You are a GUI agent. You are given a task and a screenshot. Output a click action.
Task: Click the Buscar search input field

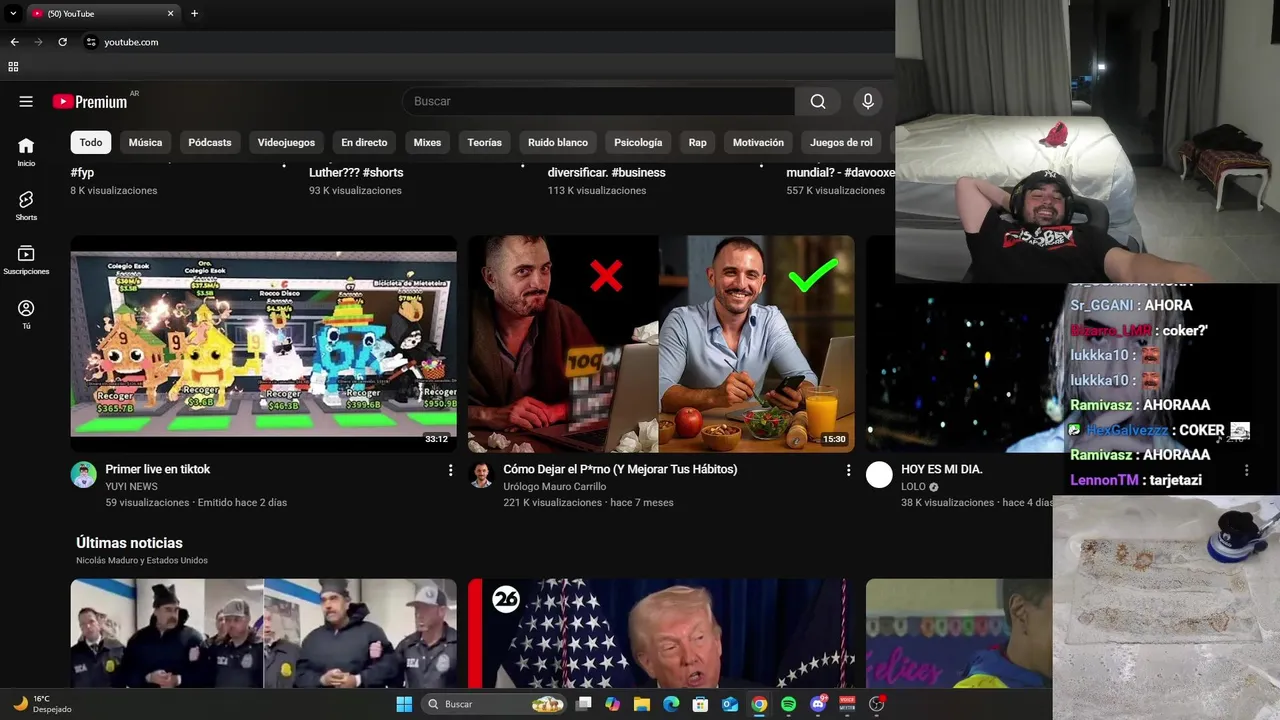(x=598, y=101)
